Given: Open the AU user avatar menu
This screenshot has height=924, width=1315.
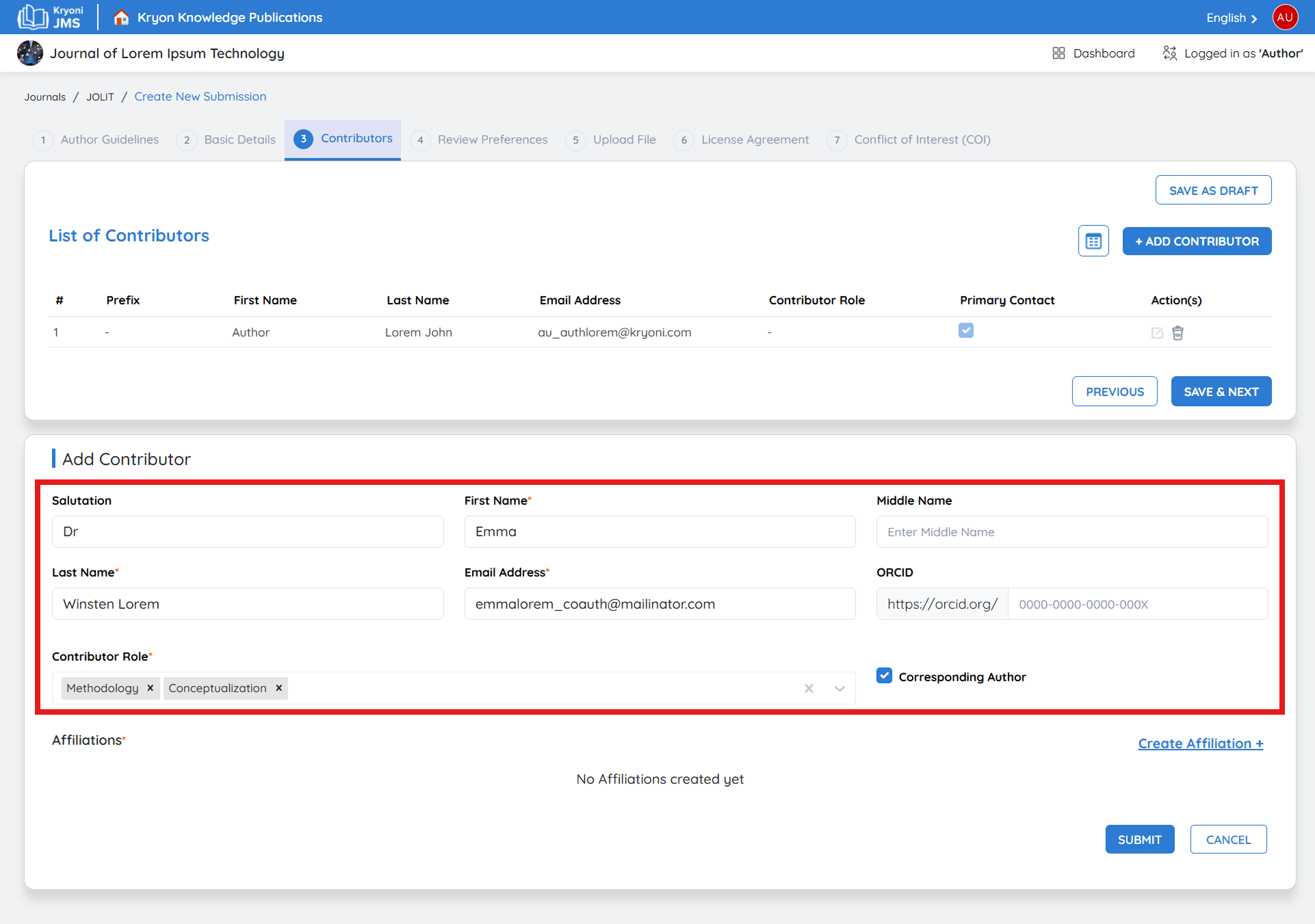Looking at the screenshot, I should 1285,17.
